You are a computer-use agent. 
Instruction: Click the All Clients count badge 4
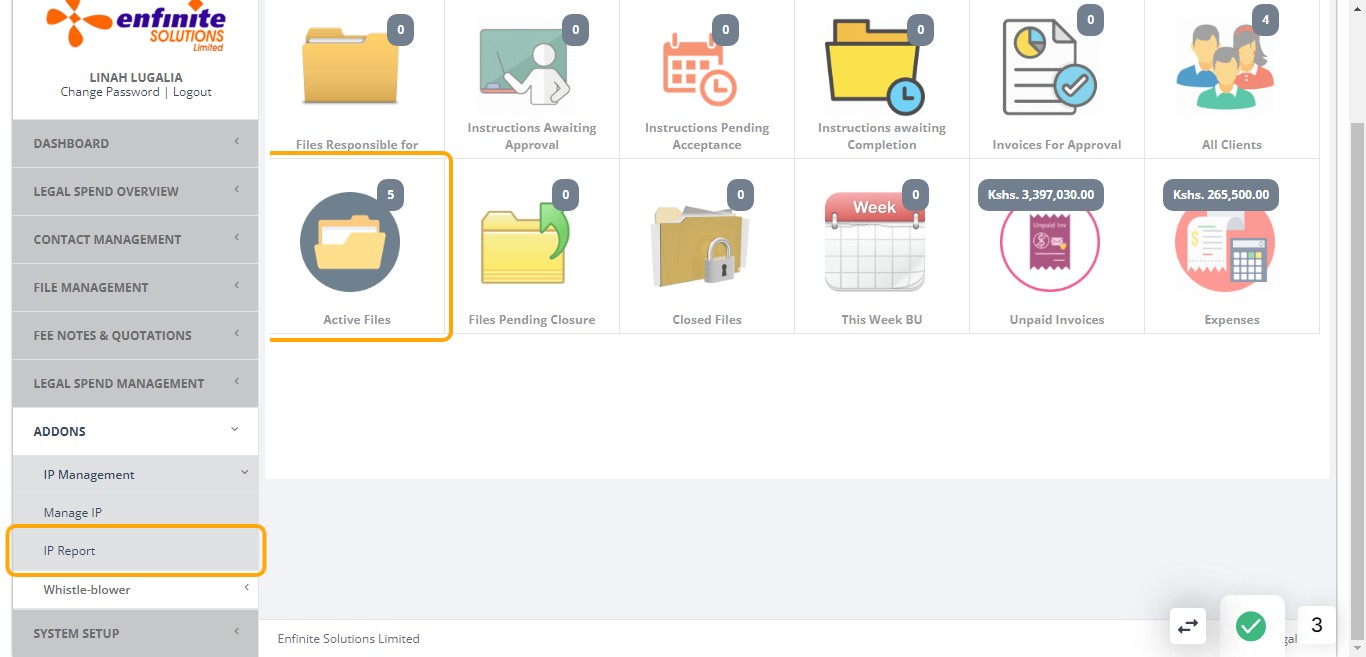(x=1266, y=20)
